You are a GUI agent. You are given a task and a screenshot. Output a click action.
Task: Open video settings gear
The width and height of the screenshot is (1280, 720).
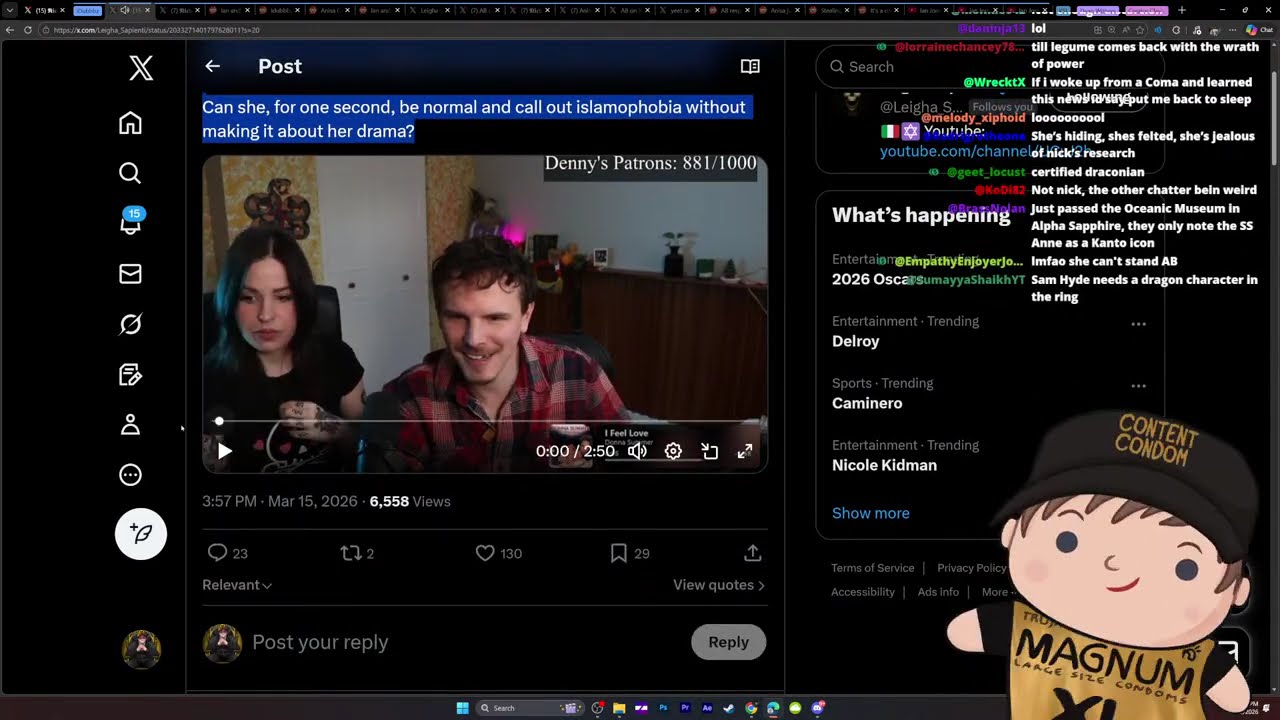(x=673, y=451)
